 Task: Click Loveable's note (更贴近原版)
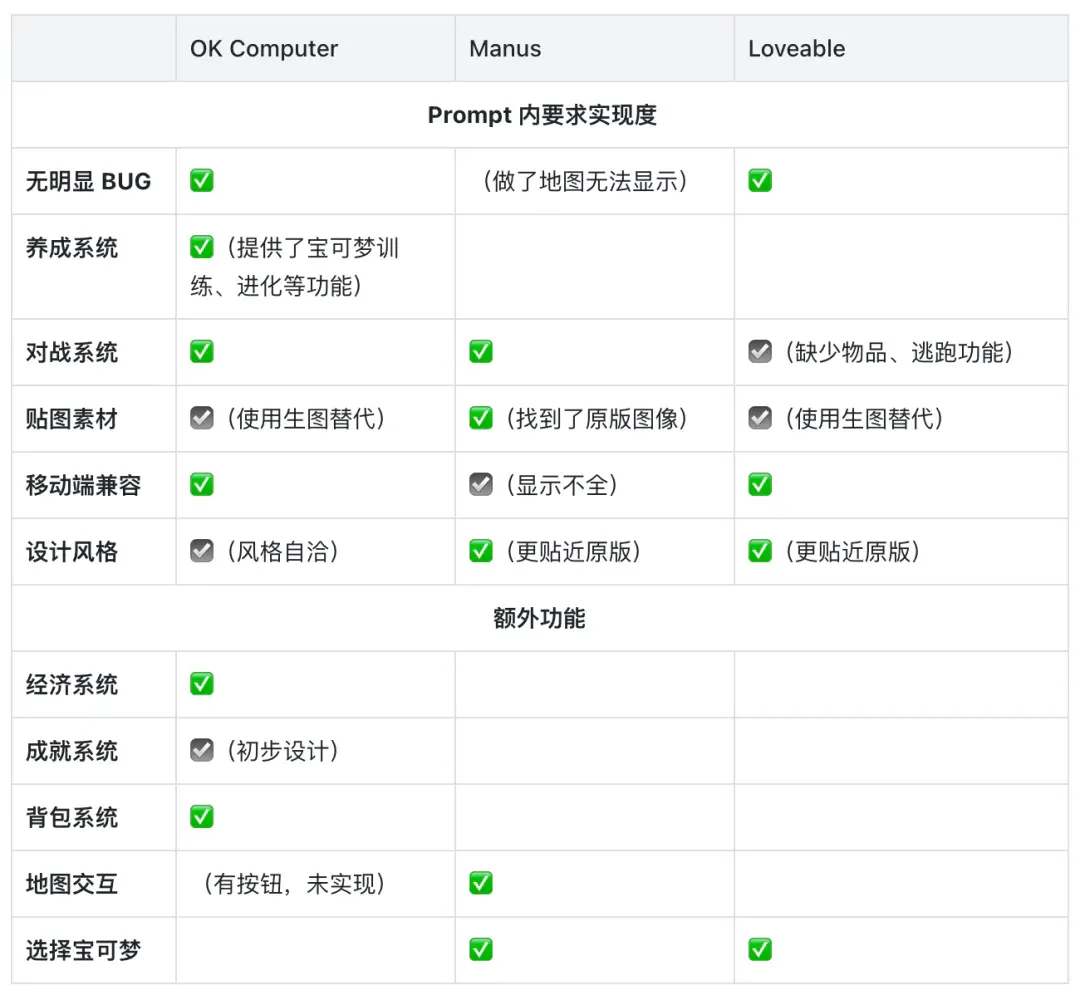(x=852, y=551)
